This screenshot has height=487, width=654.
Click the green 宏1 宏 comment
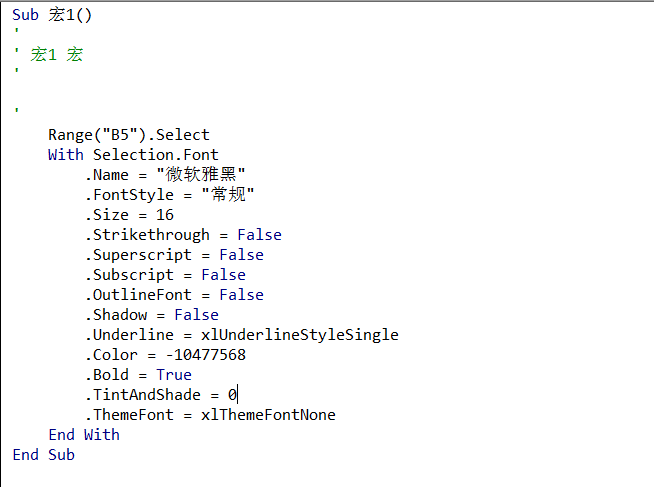point(57,55)
